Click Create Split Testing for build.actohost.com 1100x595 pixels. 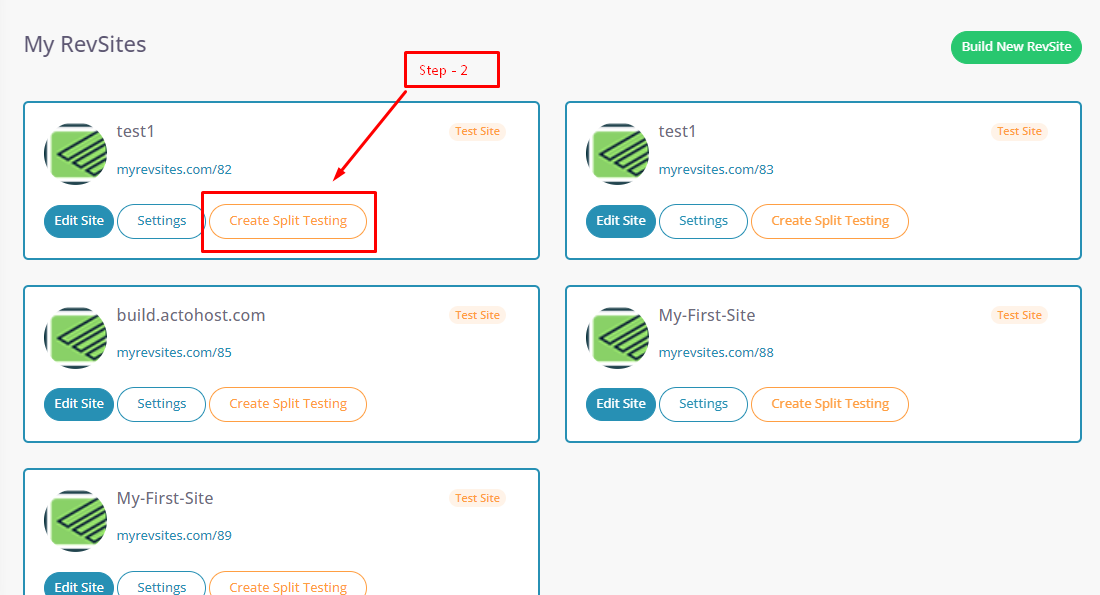tap(287, 404)
